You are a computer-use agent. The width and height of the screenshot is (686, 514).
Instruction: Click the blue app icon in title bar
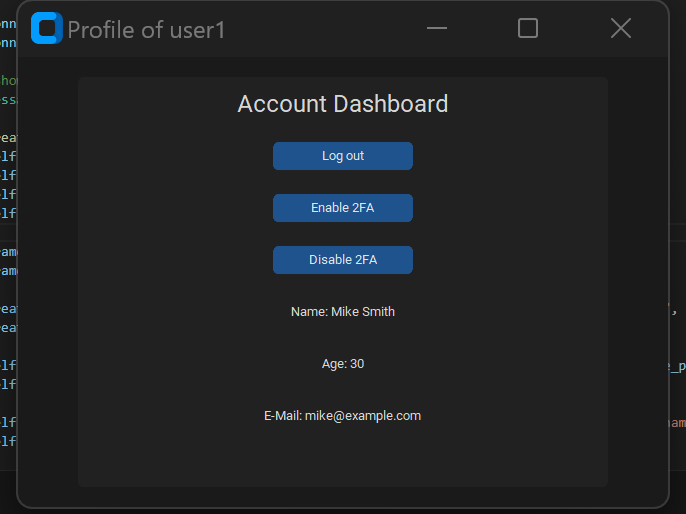pyautogui.click(x=47, y=28)
